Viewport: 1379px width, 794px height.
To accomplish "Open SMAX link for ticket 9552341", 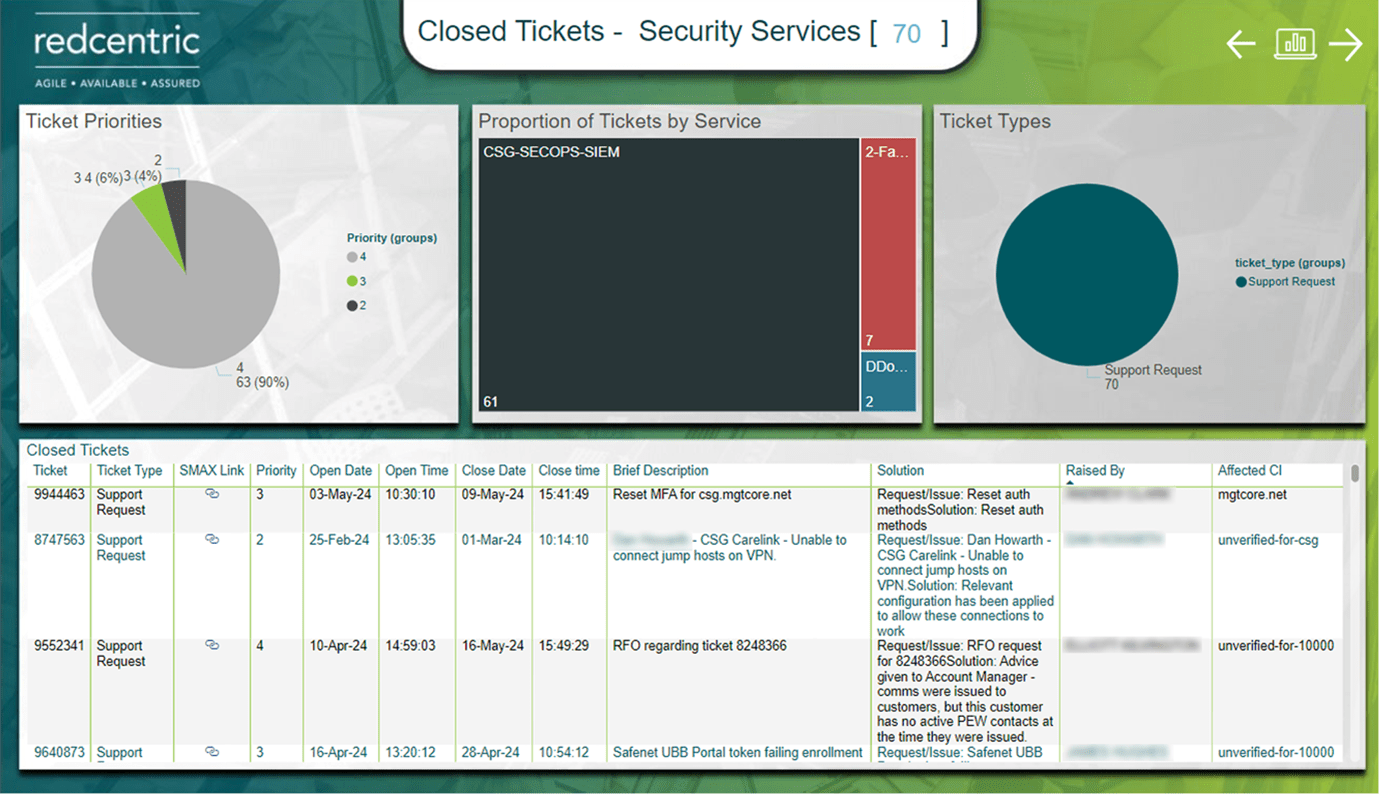I will coord(212,645).
